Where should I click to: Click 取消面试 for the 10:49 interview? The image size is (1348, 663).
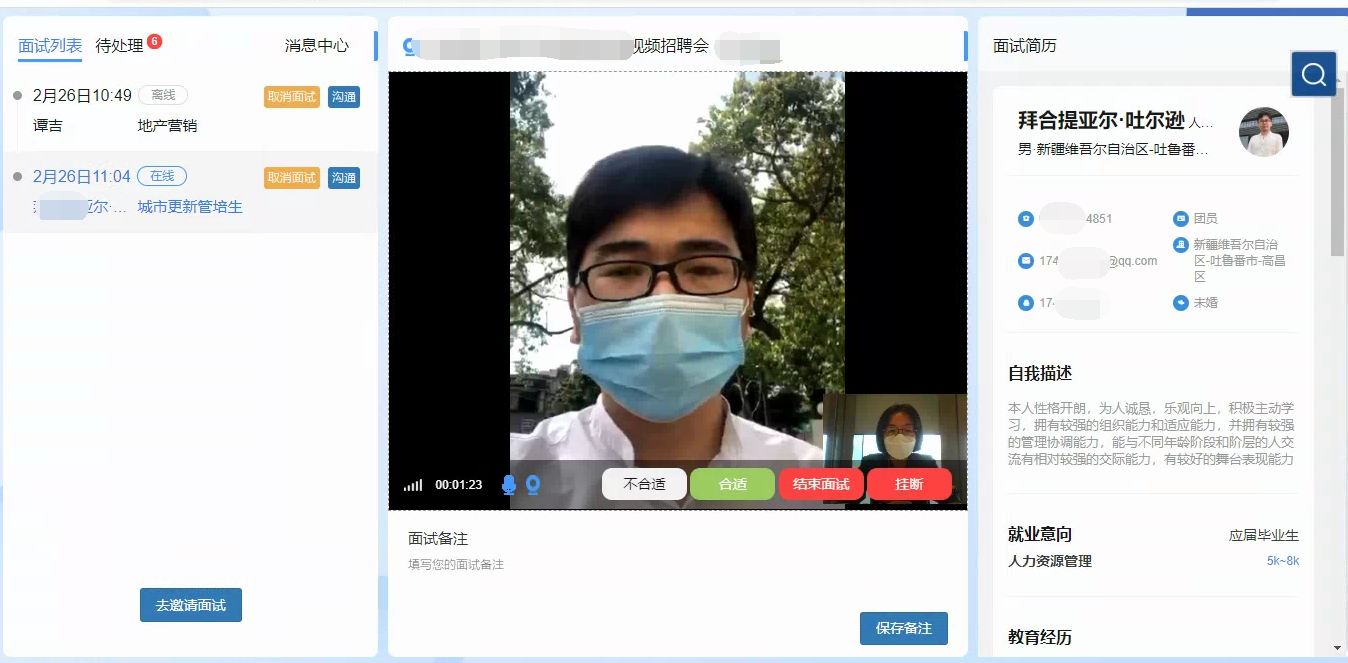[291, 97]
